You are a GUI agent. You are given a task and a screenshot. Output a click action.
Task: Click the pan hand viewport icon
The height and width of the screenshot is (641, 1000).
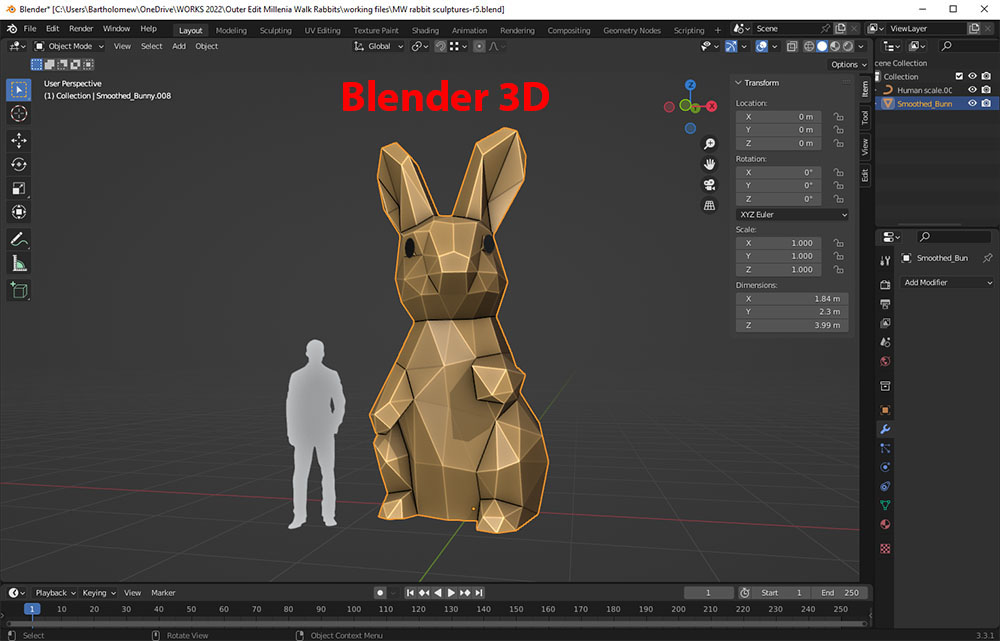(x=709, y=164)
